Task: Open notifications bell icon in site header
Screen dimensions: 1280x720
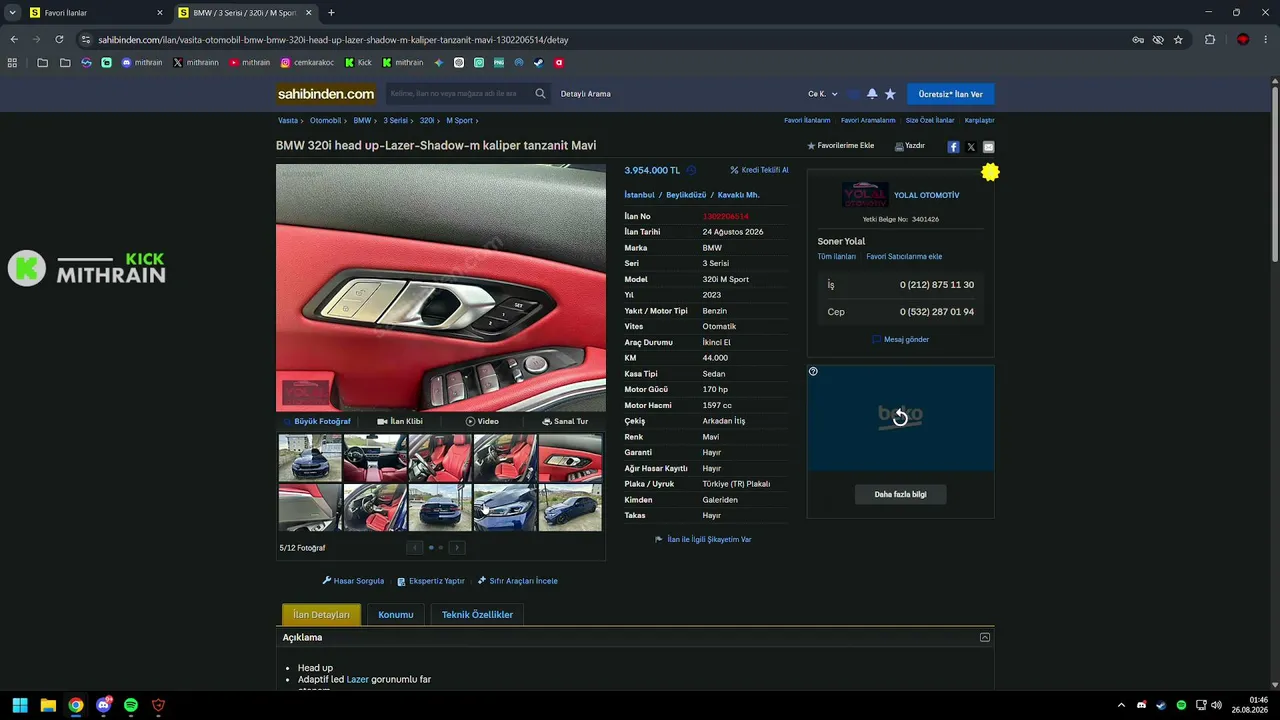Action: (872, 94)
